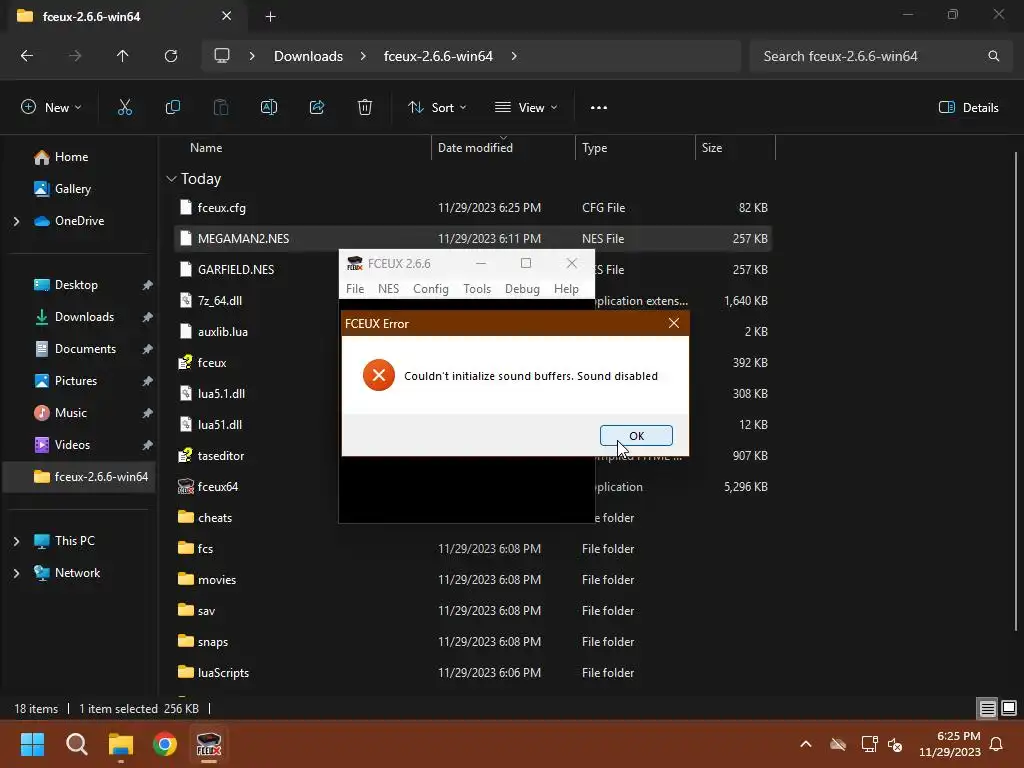
Task: Open Desktop in the navigation pane
Action: 76,285
